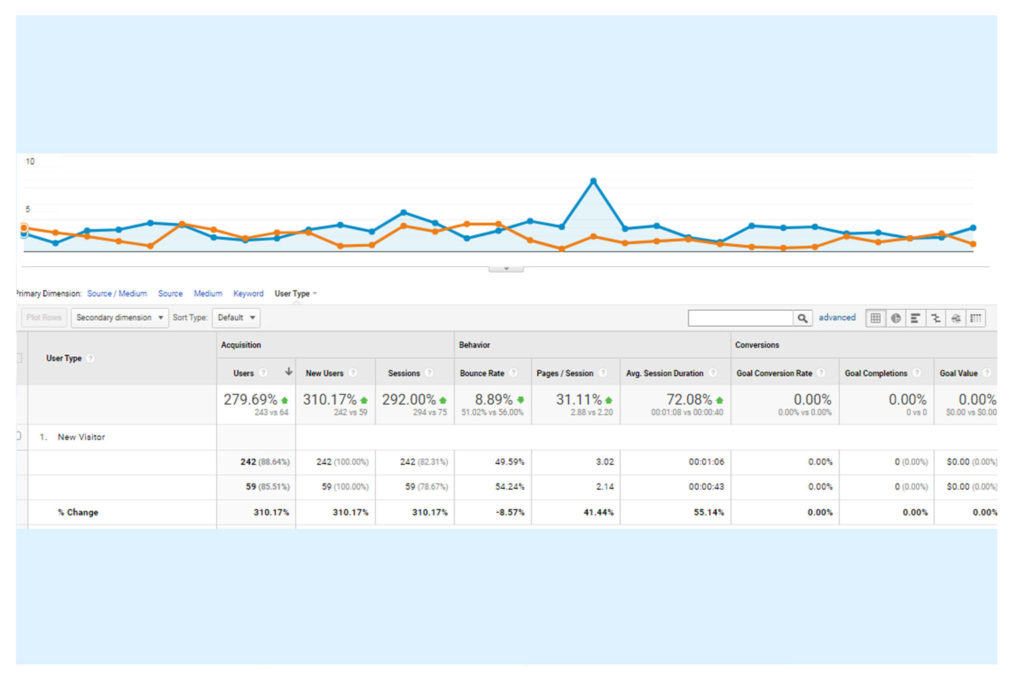Expand the User Type primary dimension menu
The height and width of the screenshot is (683, 1024).
coord(296,294)
